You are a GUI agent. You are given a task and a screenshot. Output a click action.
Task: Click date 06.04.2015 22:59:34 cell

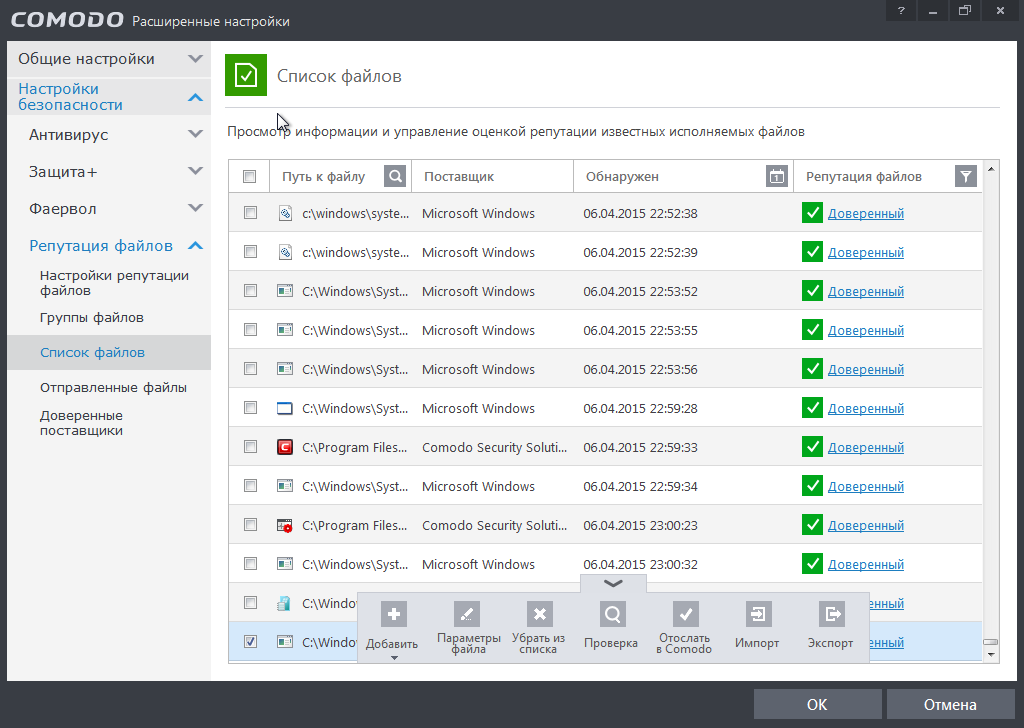640,486
